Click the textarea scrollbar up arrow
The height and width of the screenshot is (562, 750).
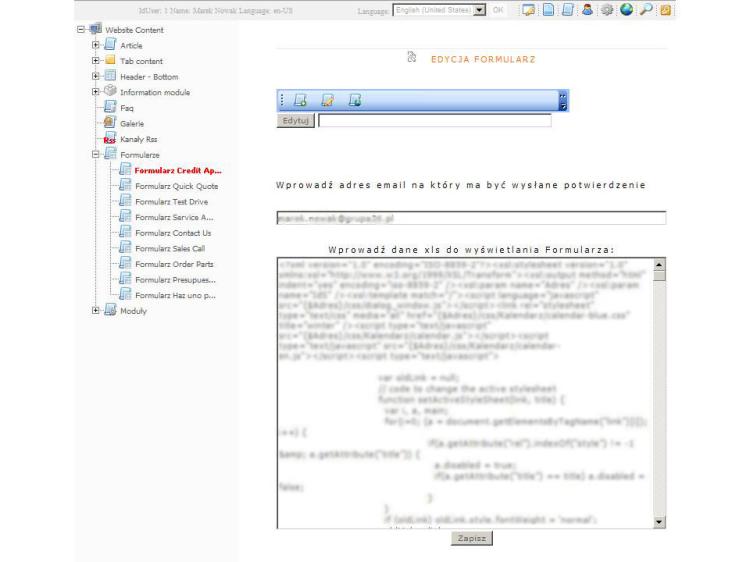click(x=659, y=264)
